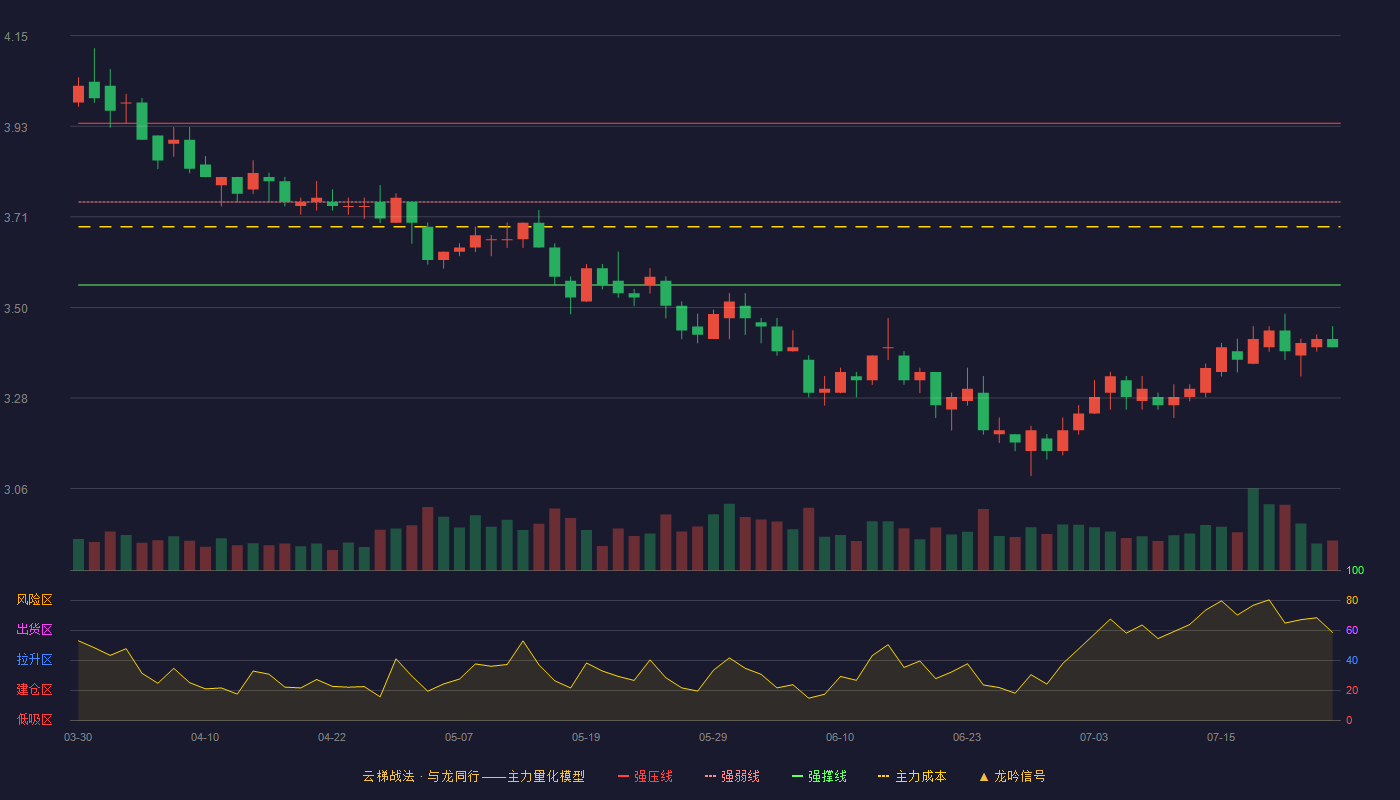Click the 03-30 date label
Image resolution: width=1400 pixels, height=800 pixels.
coord(78,737)
